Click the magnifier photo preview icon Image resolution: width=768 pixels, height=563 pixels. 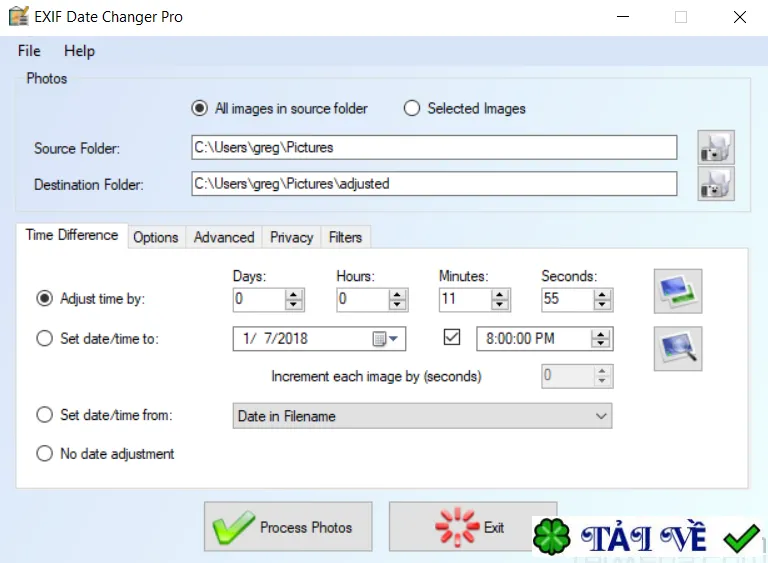[678, 348]
